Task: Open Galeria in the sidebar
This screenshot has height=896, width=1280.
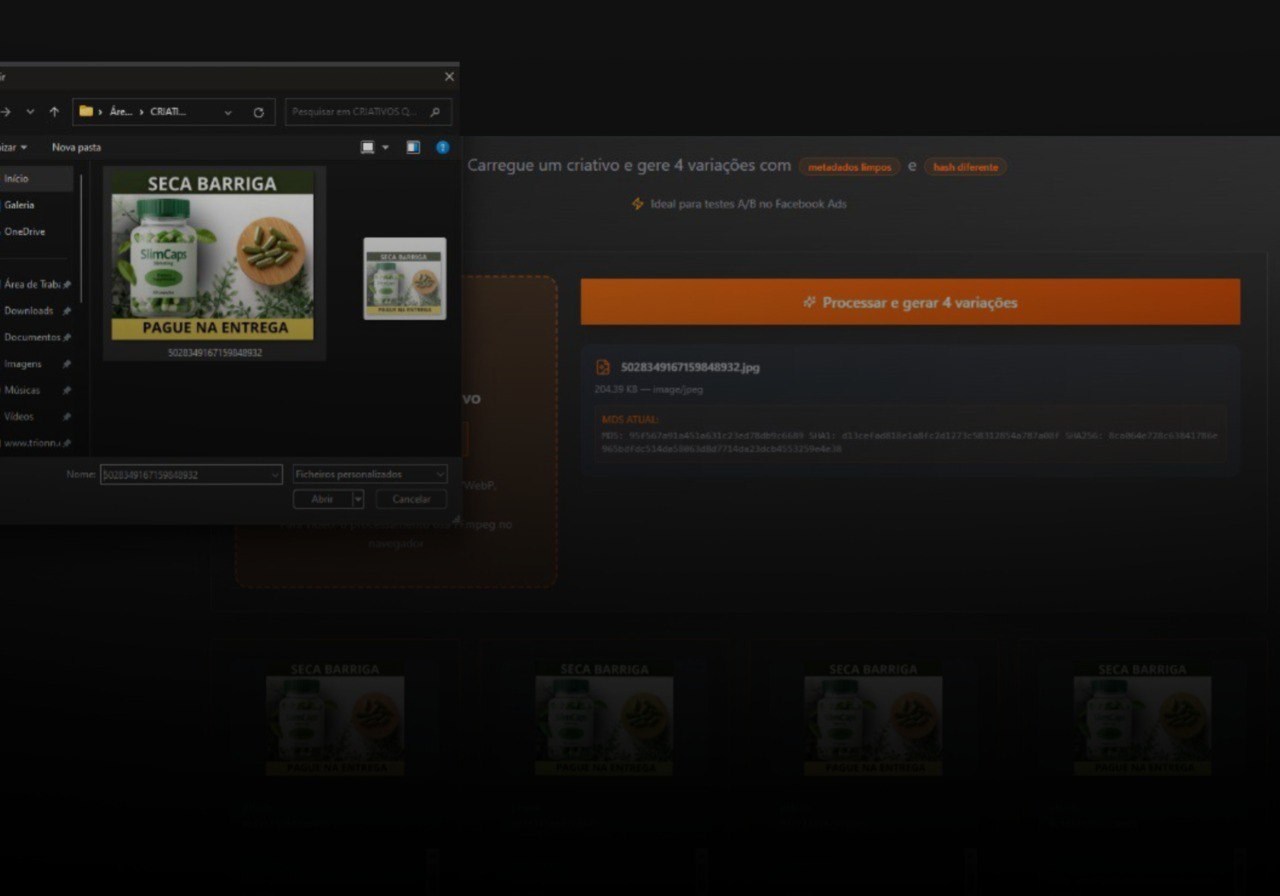Action: click(x=19, y=205)
